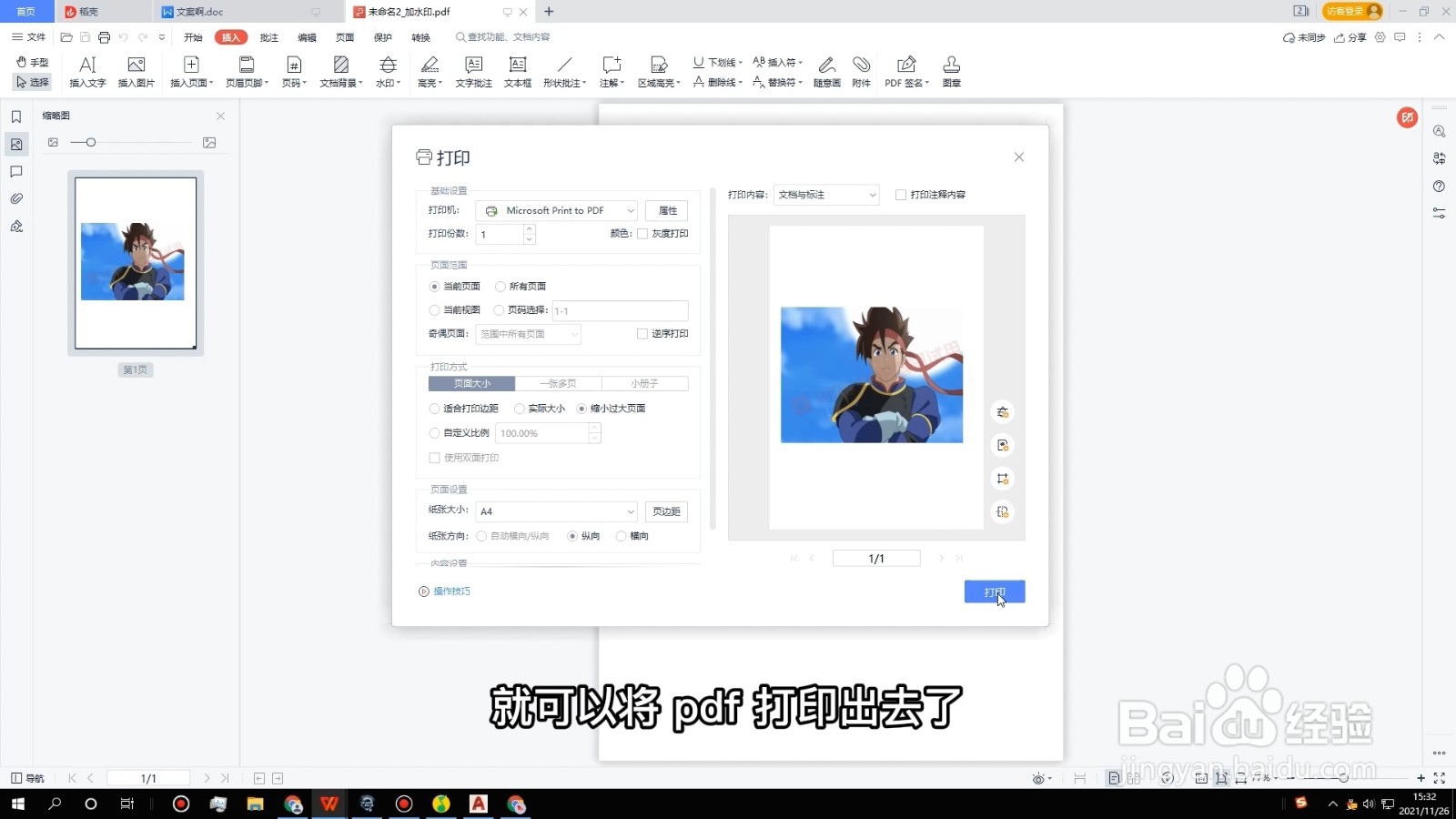This screenshot has height=819, width=1456.
Task: Select the 自定义比例 radio button
Action: [x=434, y=433]
